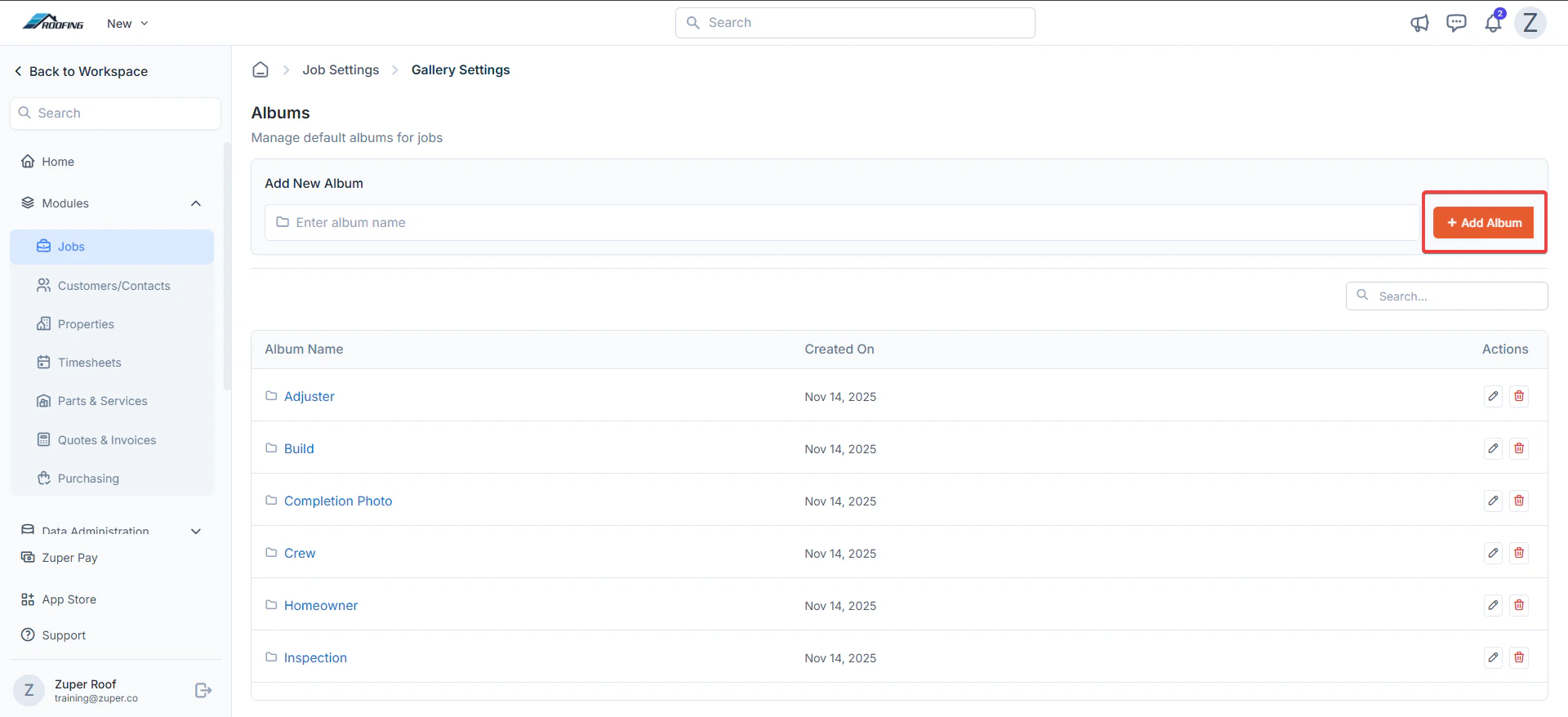
Task: Delete the Adjuster album with trash icon
Action: [1519, 396]
